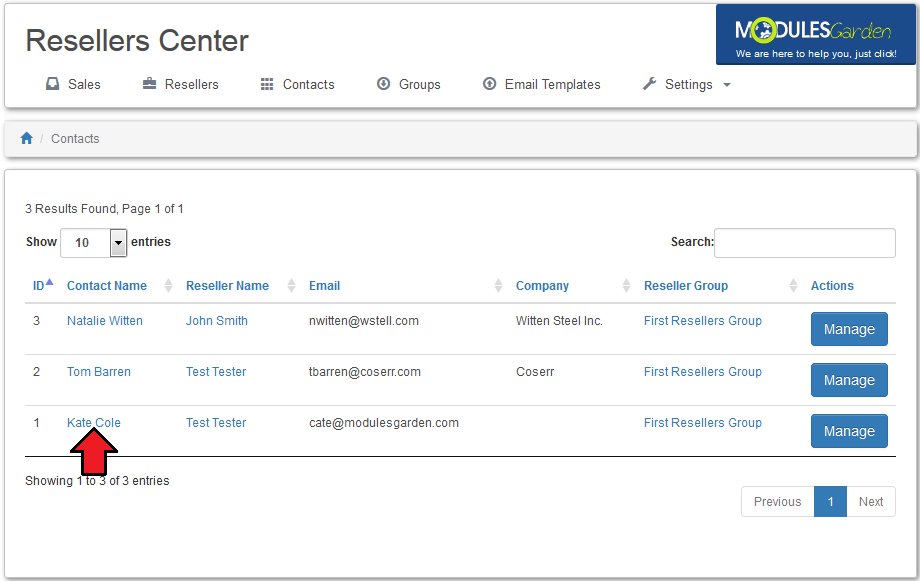This screenshot has width=920, height=581.
Task: Open contact Natalie Witten
Action: click(104, 320)
